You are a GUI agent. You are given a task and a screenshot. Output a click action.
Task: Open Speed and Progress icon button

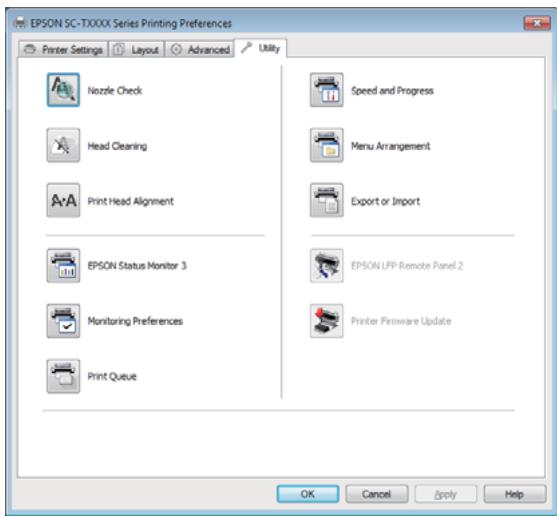point(326,90)
